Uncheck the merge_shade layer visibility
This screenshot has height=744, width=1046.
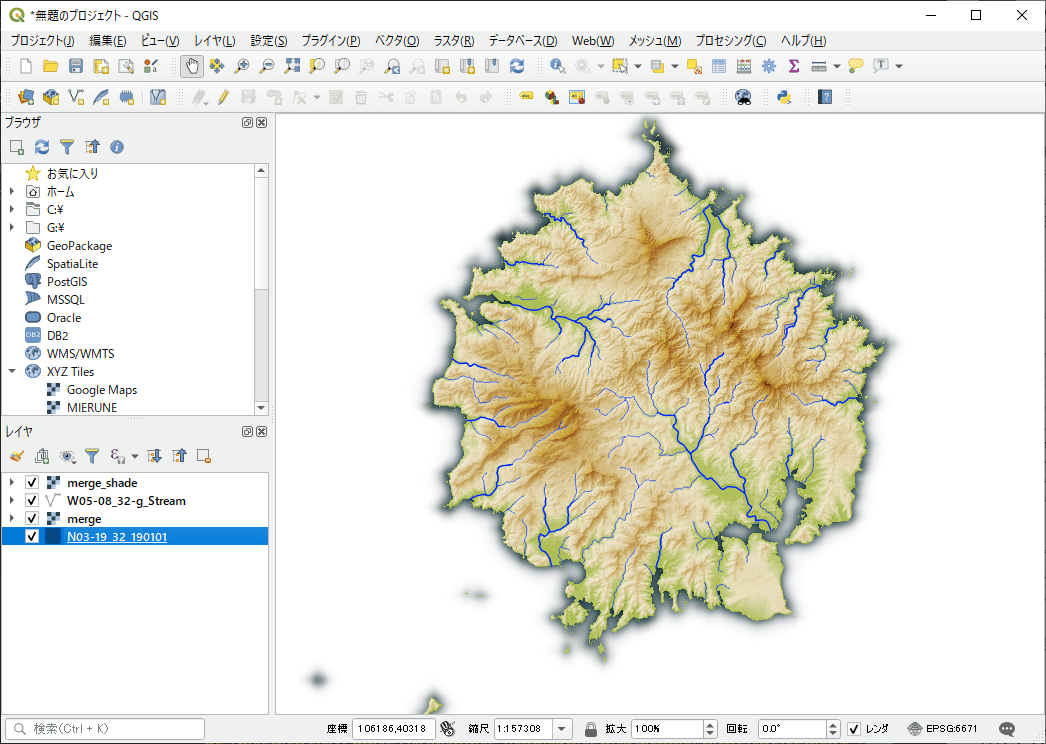click(x=32, y=483)
